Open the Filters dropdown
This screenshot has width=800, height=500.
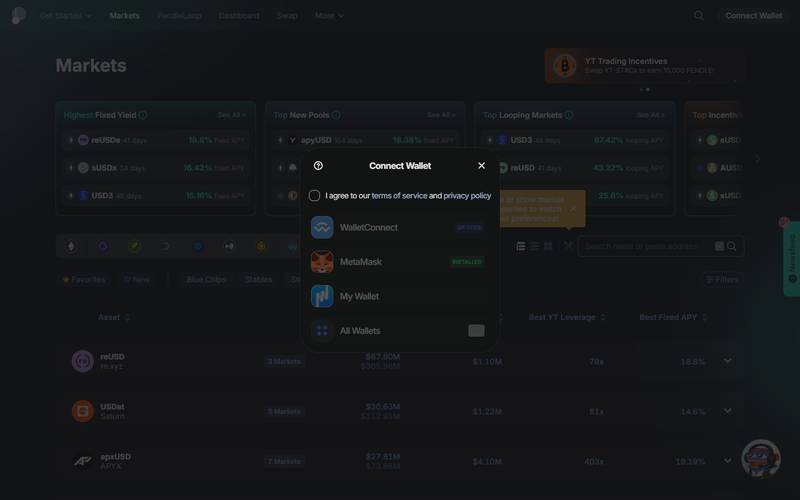click(x=722, y=280)
